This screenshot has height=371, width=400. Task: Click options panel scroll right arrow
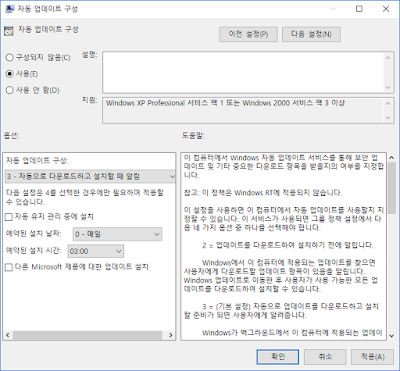[170, 335]
